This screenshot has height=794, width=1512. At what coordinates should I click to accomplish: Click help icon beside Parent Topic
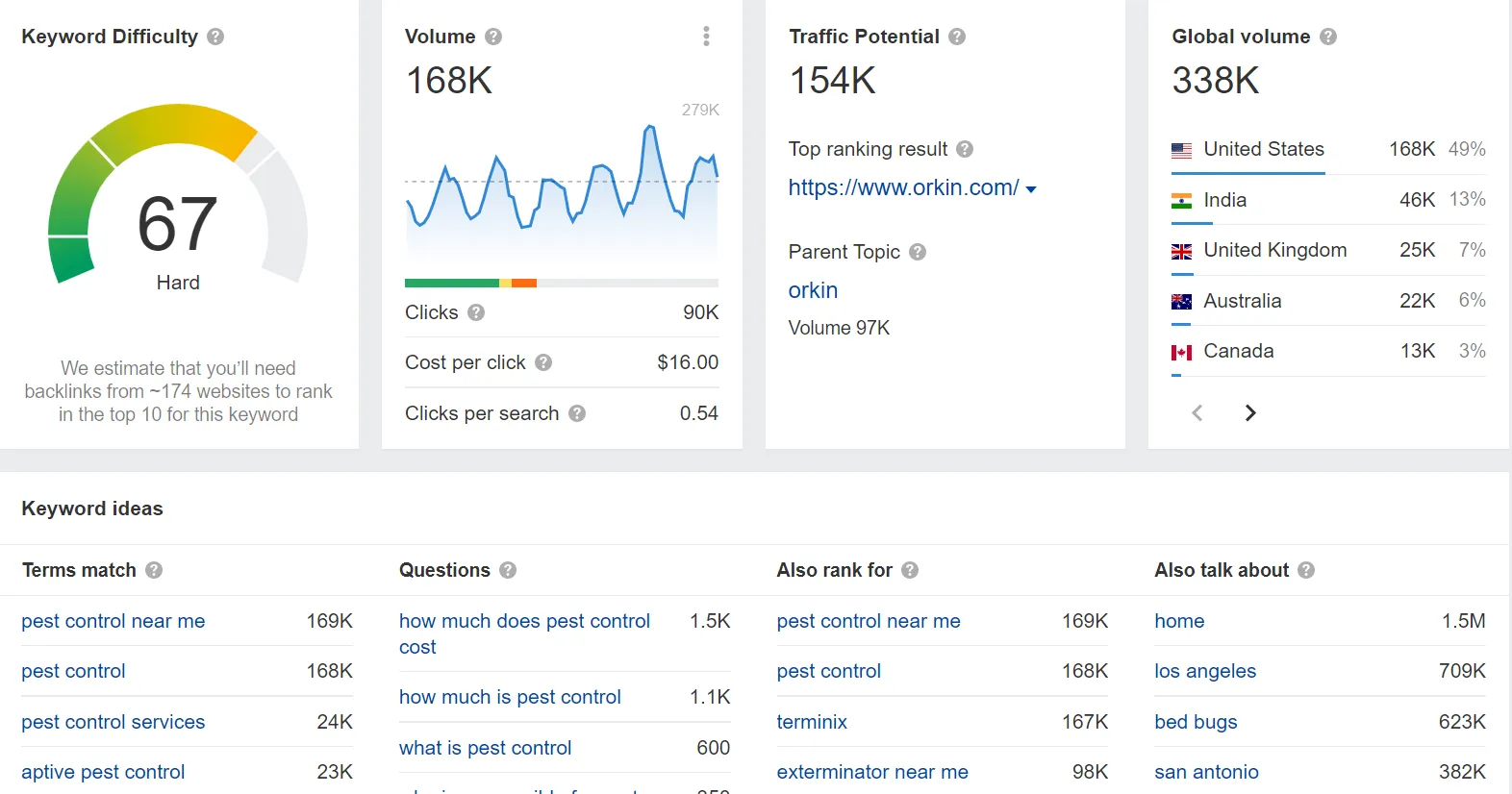click(x=918, y=252)
